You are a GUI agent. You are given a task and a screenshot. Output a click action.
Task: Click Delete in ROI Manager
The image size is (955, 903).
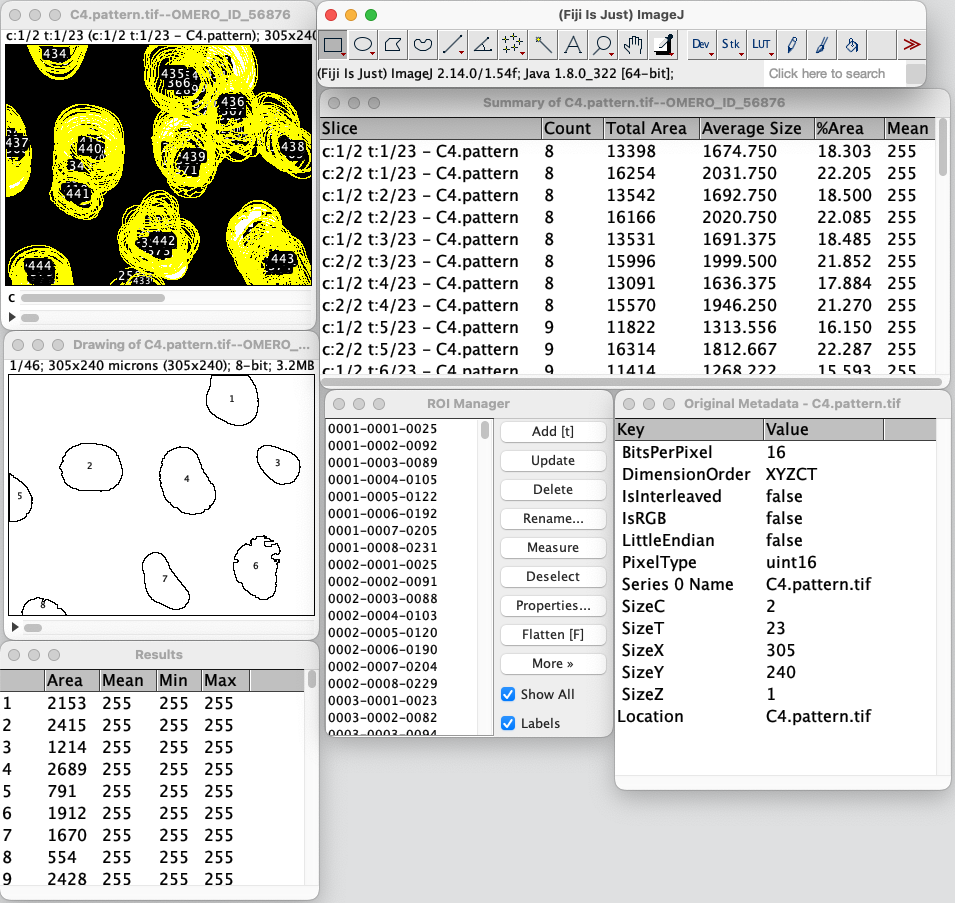click(553, 490)
